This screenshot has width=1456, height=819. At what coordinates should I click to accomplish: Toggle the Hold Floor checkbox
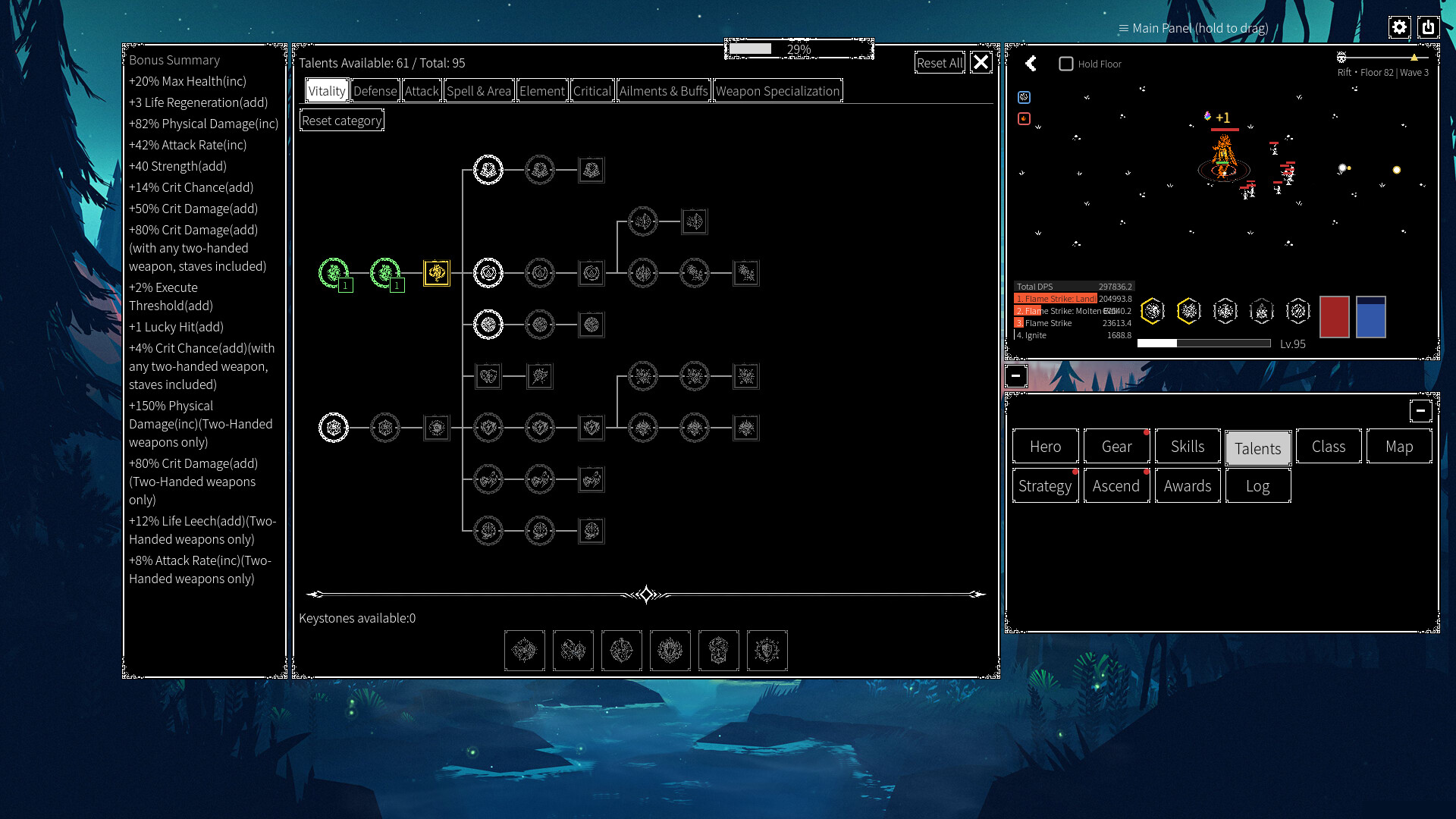[x=1066, y=64]
